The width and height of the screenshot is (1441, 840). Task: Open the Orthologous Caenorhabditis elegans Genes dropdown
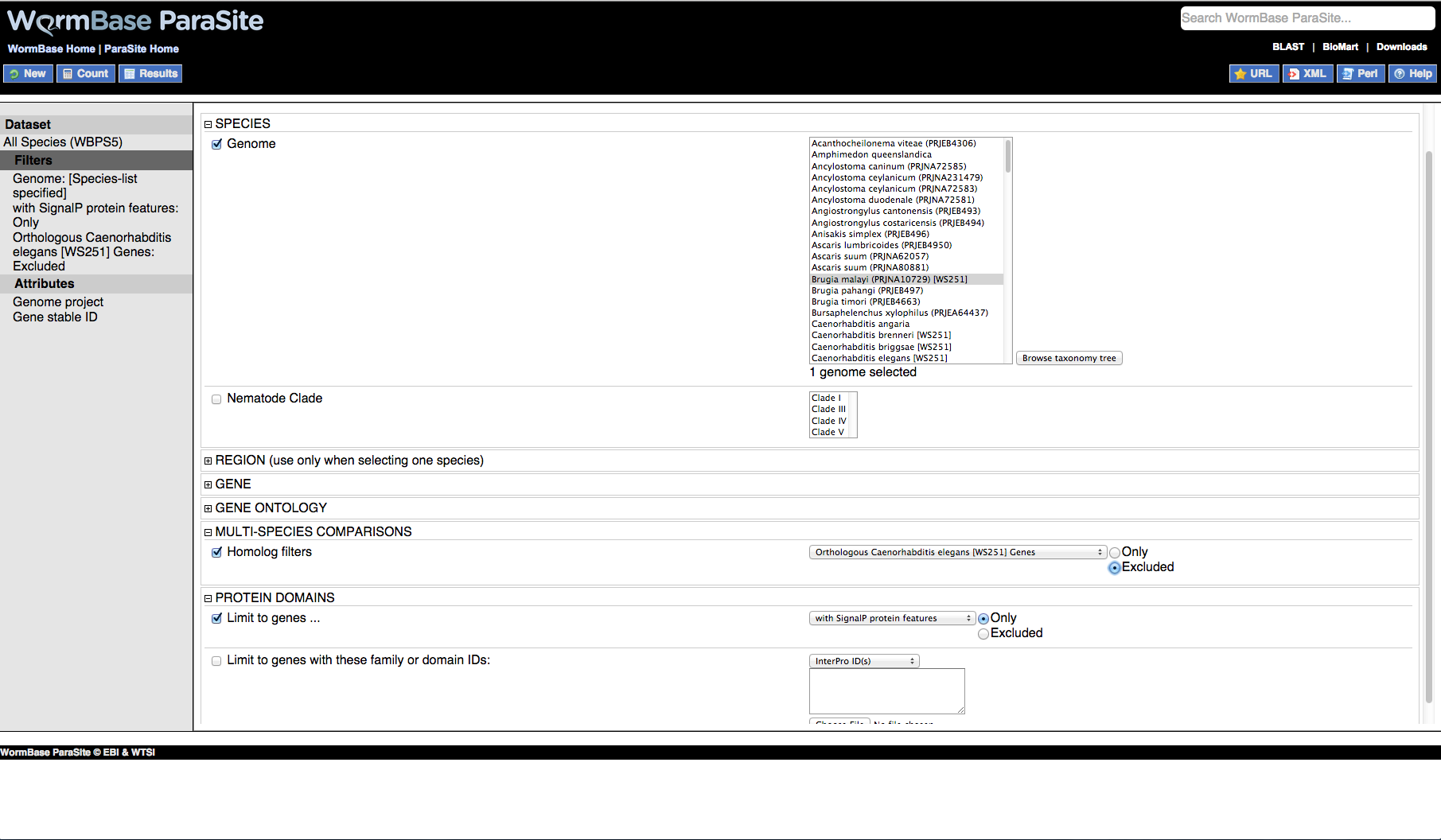coord(958,552)
